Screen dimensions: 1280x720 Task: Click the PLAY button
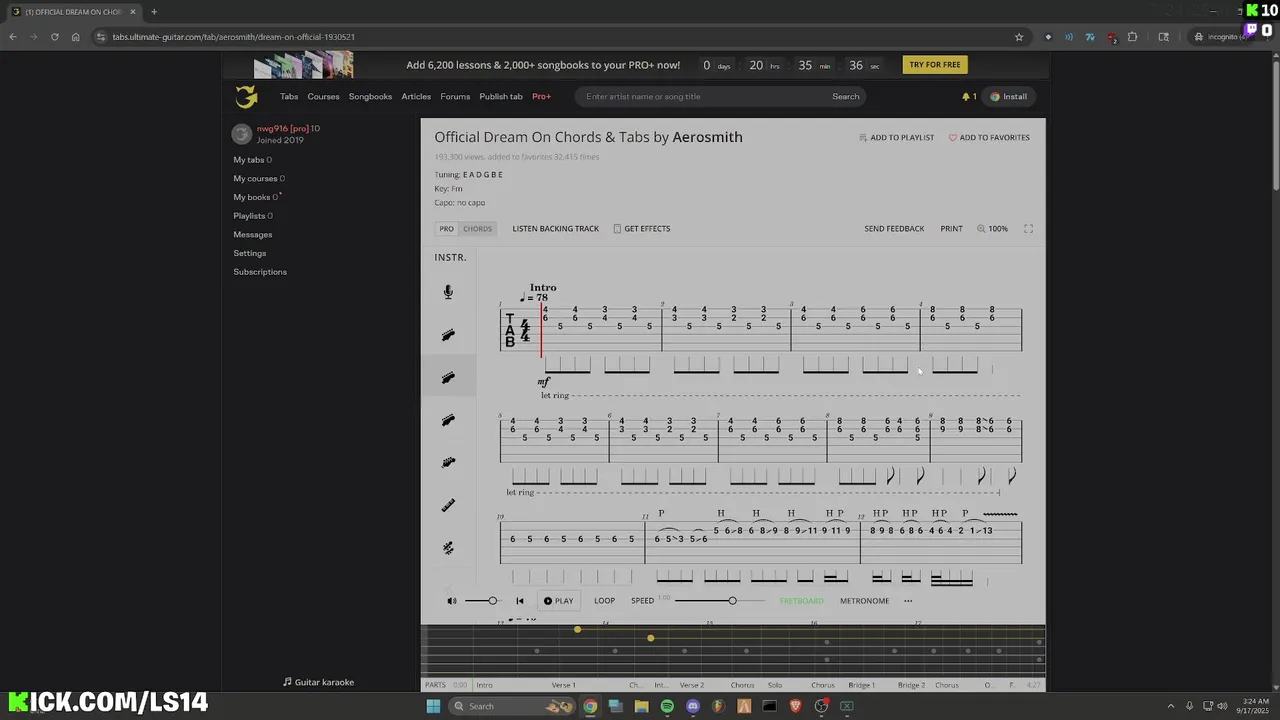point(559,601)
